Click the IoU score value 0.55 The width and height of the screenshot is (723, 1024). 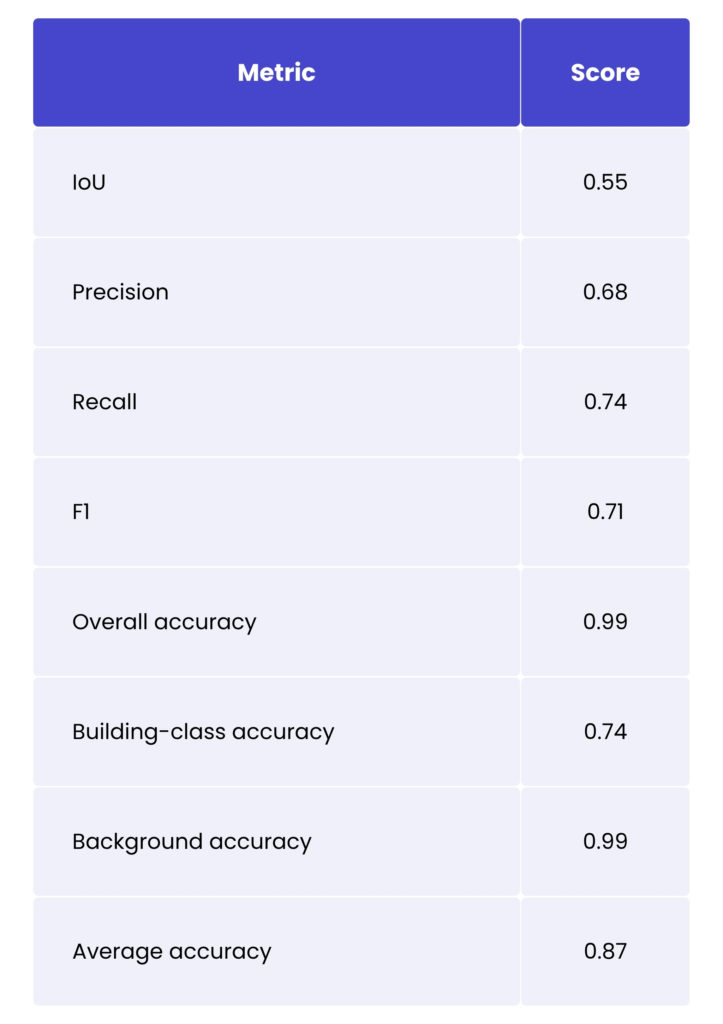pyautogui.click(x=605, y=182)
